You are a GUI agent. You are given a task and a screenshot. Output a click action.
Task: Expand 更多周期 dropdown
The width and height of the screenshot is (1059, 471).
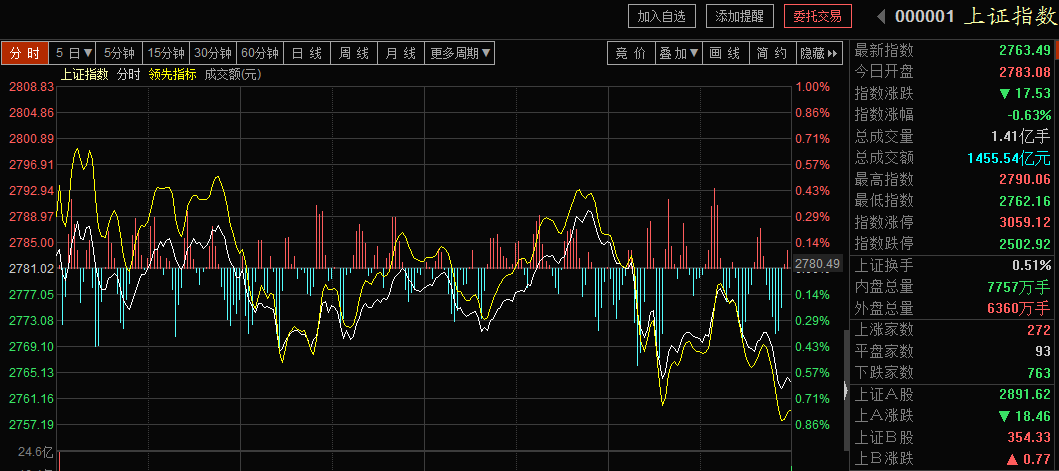pyautogui.click(x=460, y=53)
